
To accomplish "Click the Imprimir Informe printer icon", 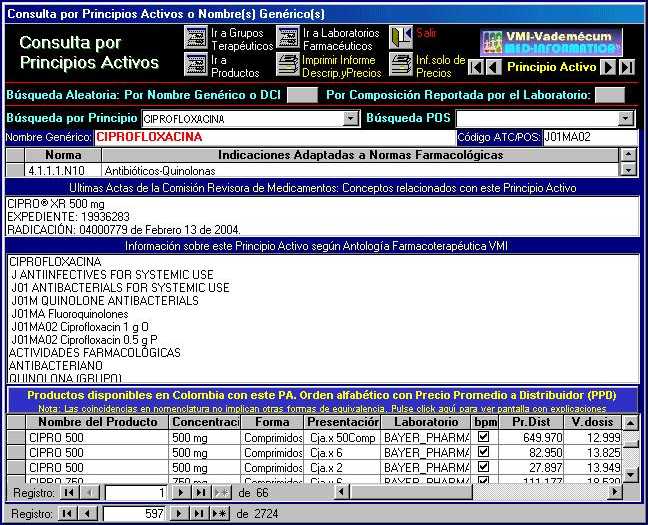I will (288, 64).
